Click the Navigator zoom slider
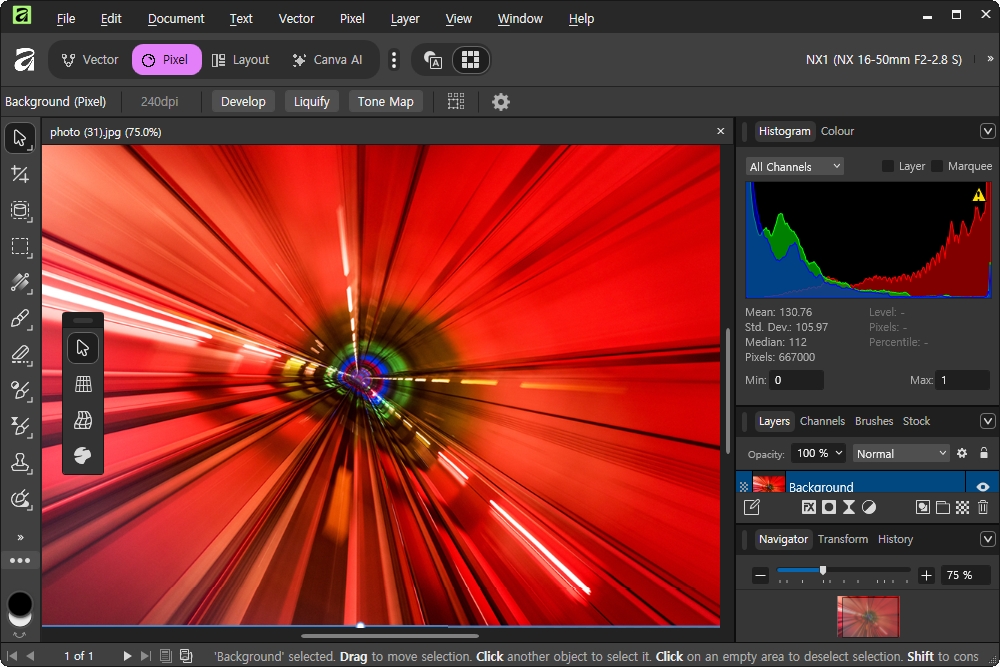This screenshot has width=1000, height=667. (x=843, y=570)
